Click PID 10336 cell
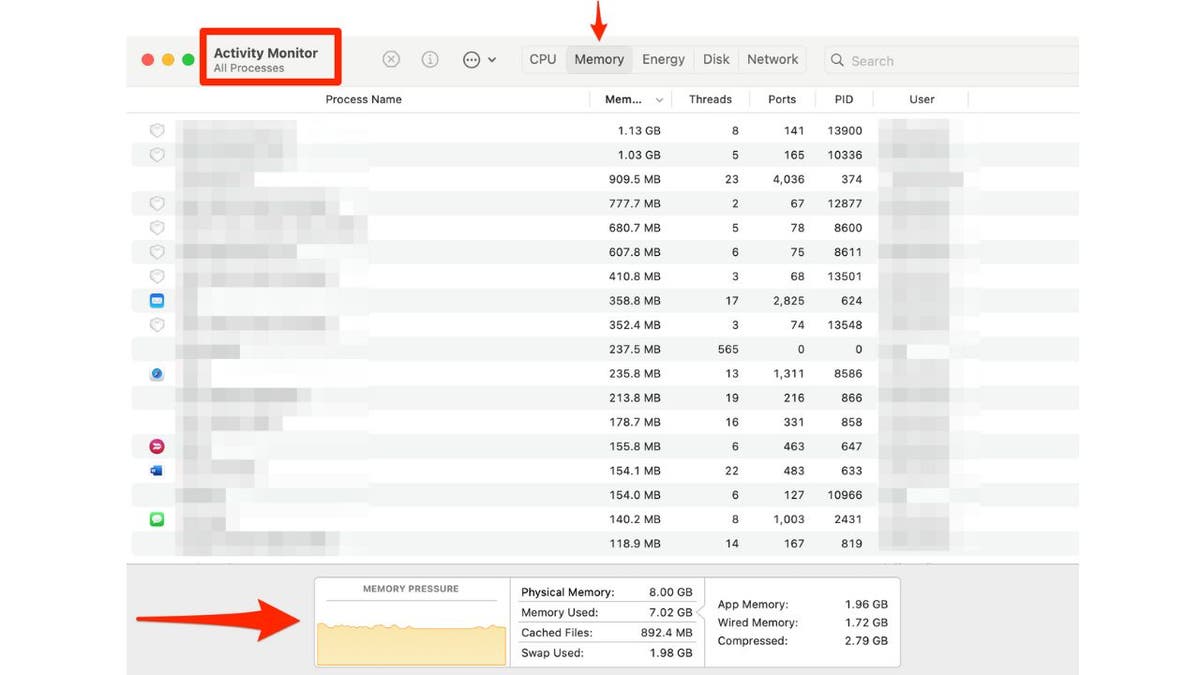This screenshot has width=1200, height=675. pyautogui.click(x=845, y=155)
